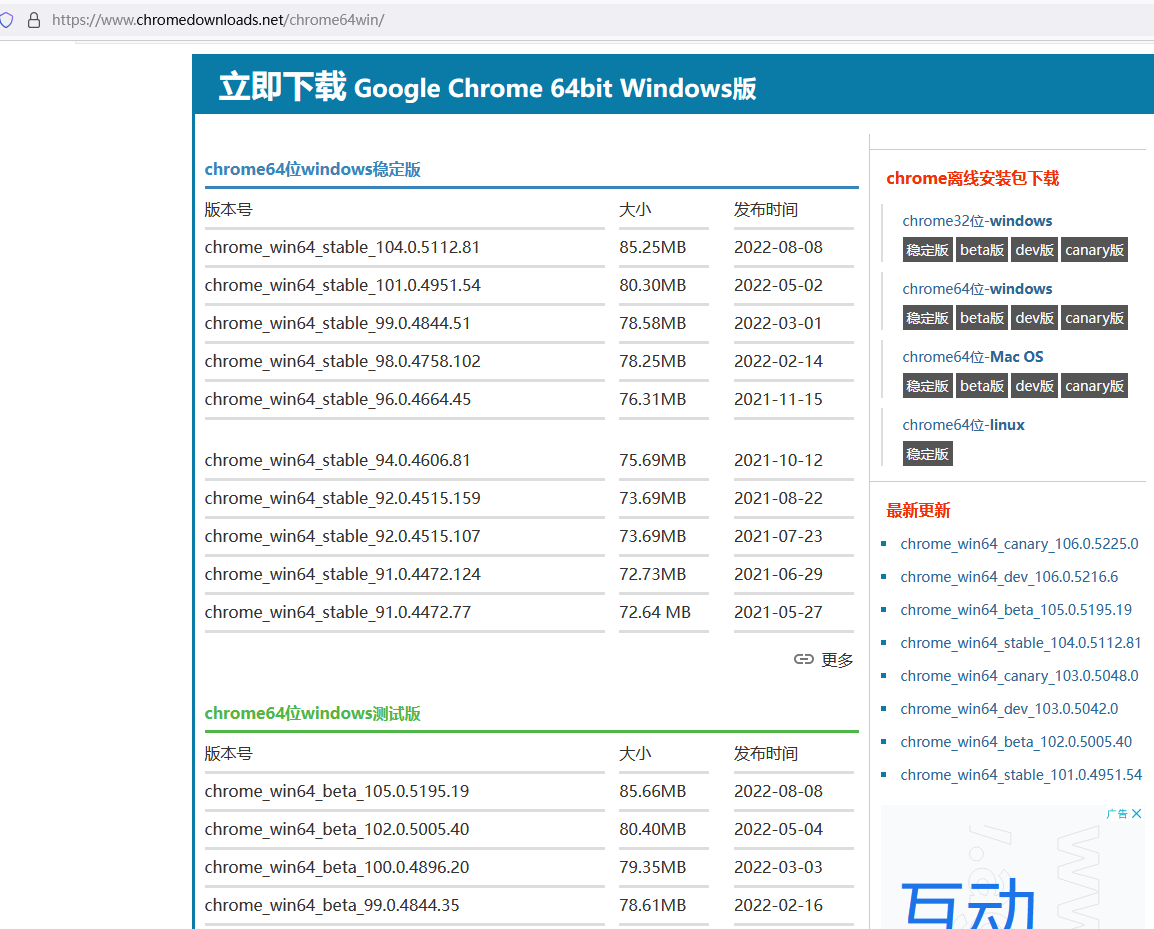This screenshot has width=1154, height=929.
Task: Click the 立即下载 Google Chrome page title
Action: click(487, 87)
